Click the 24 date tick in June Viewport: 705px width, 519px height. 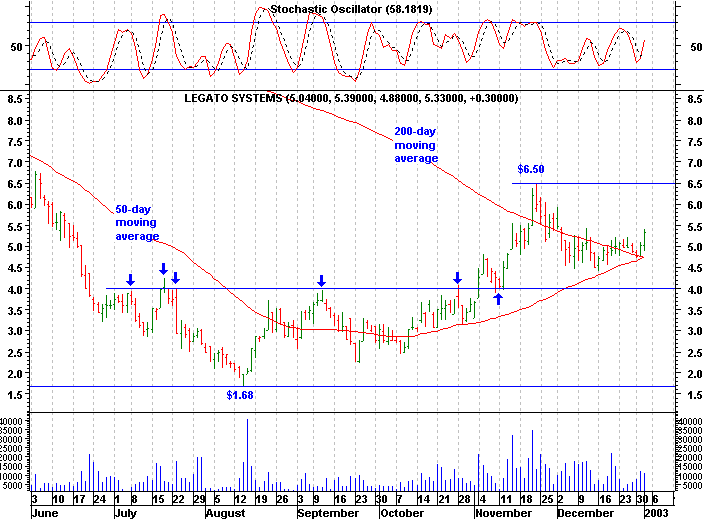pyautogui.click(x=99, y=499)
